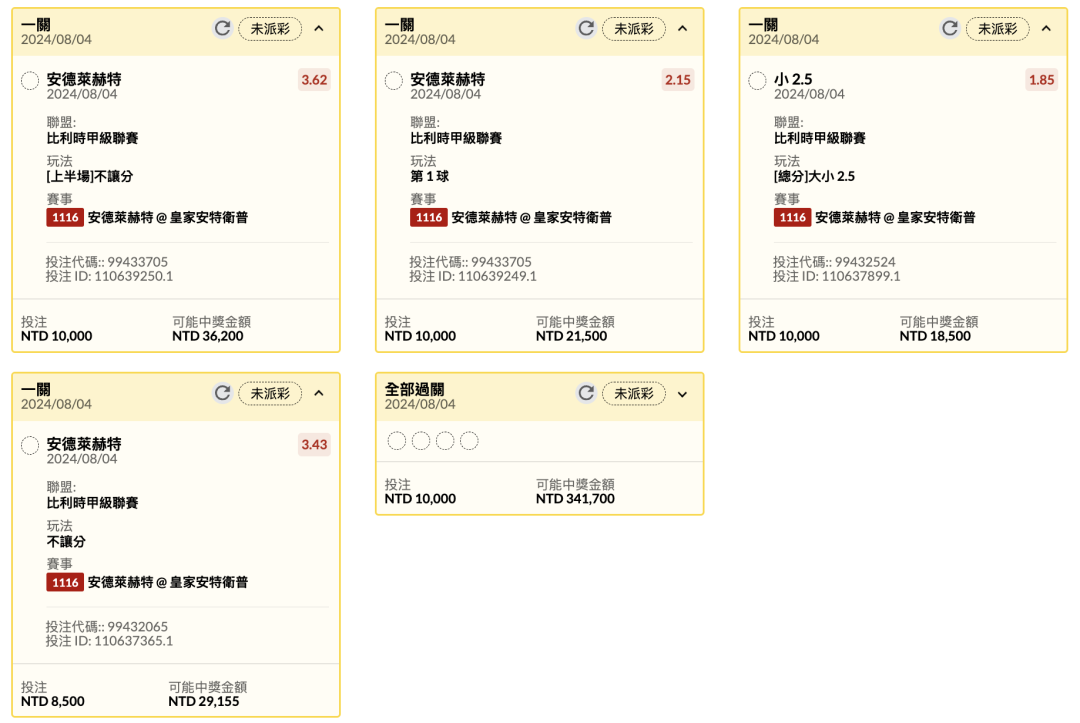Collapse the 小 2.5 bet card
Image resolution: width=1080 pixels, height=723 pixels.
point(1046,28)
